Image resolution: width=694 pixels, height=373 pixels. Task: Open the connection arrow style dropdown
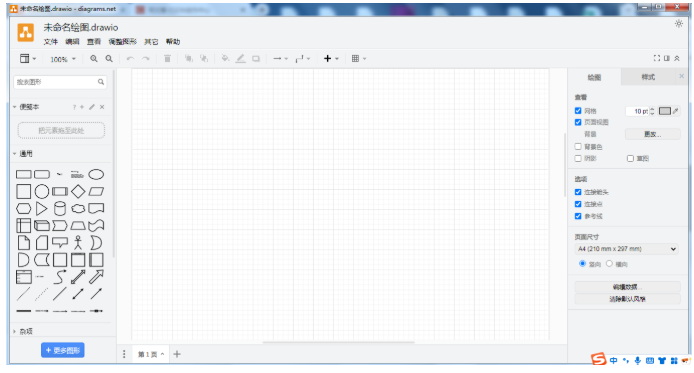[281, 58]
